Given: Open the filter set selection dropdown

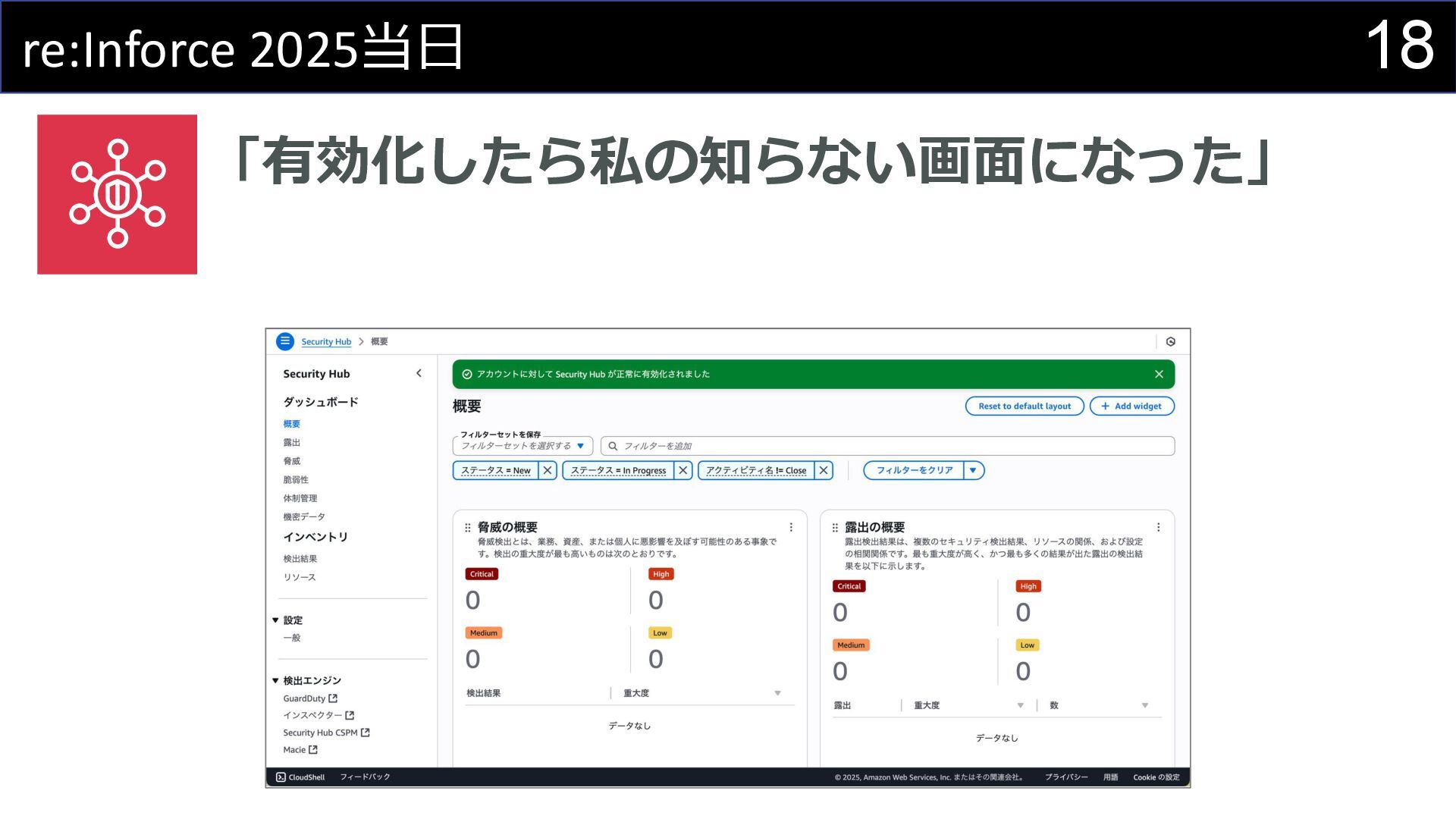Looking at the screenshot, I should pyautogui.click(x=522, y=446).
